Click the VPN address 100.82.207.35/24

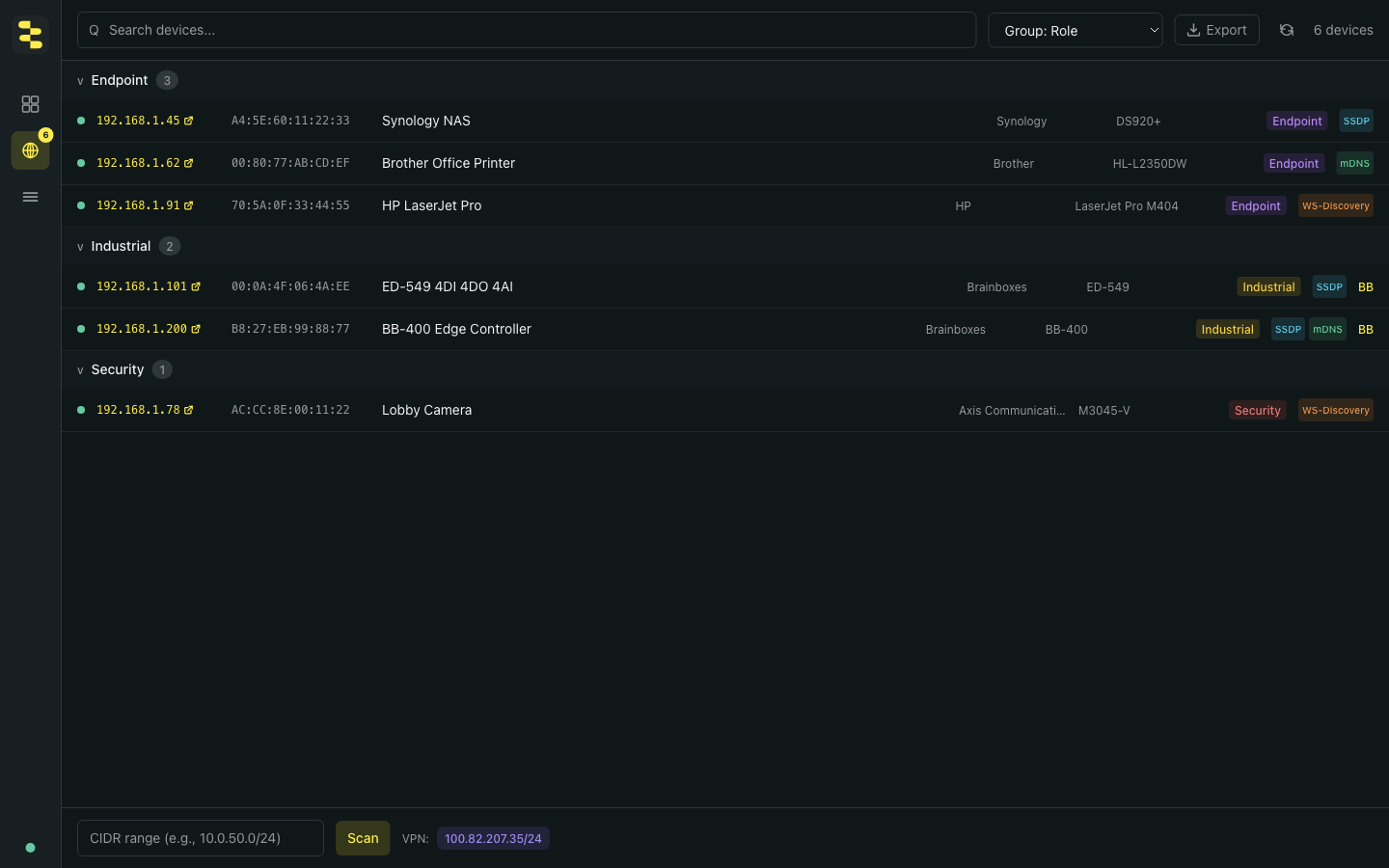click(493, 838)
